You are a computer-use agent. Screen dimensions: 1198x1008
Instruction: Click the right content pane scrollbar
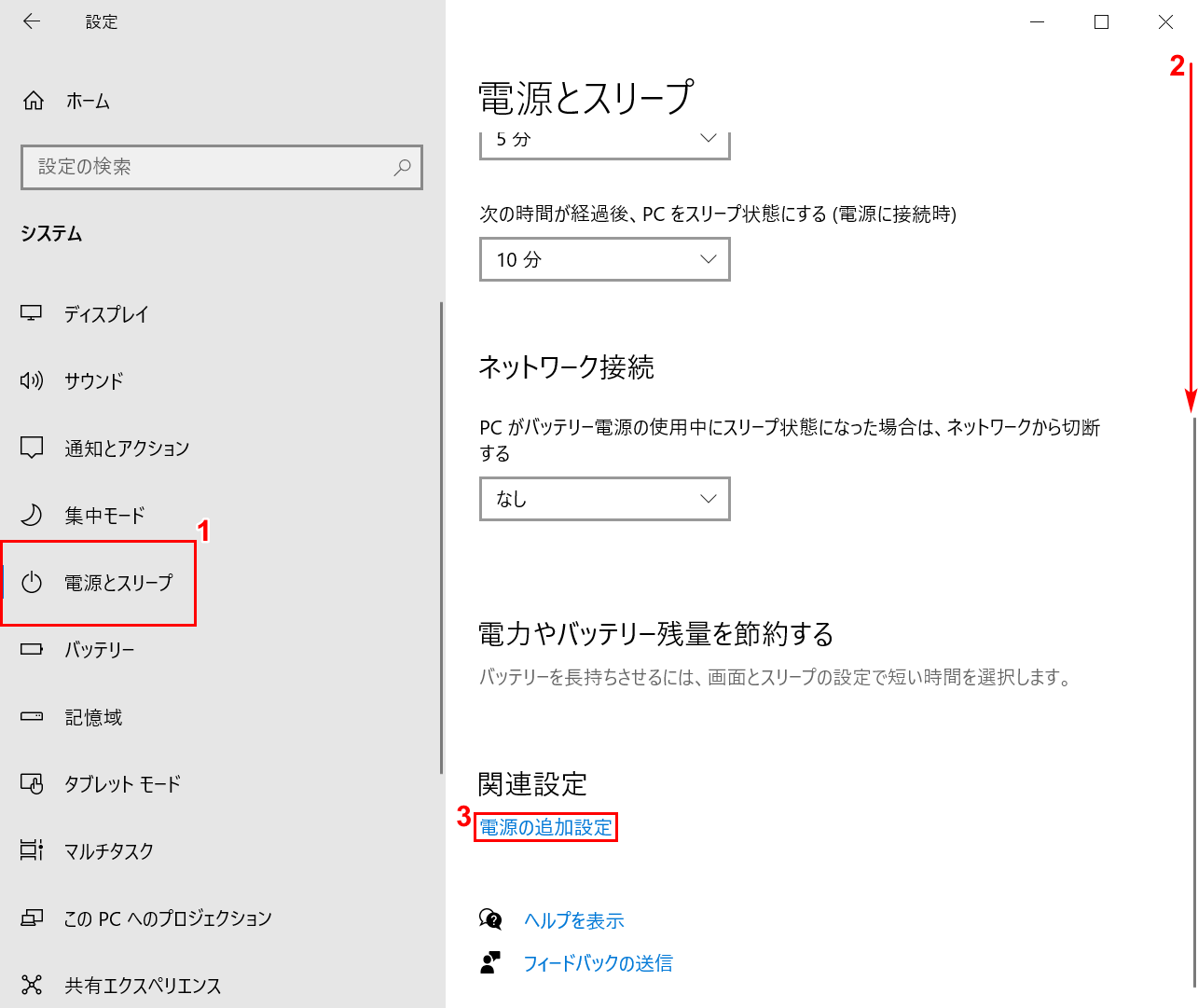click(1193, 701)
